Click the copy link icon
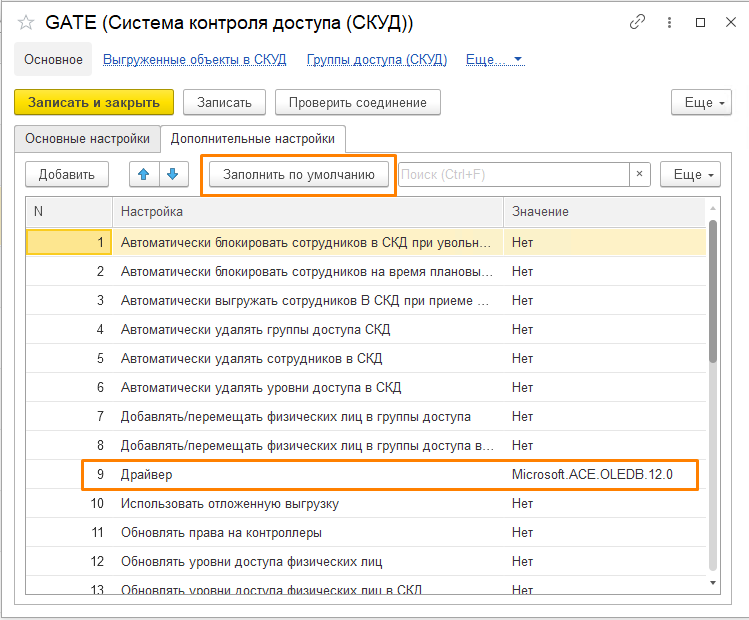 pos(637,22)
